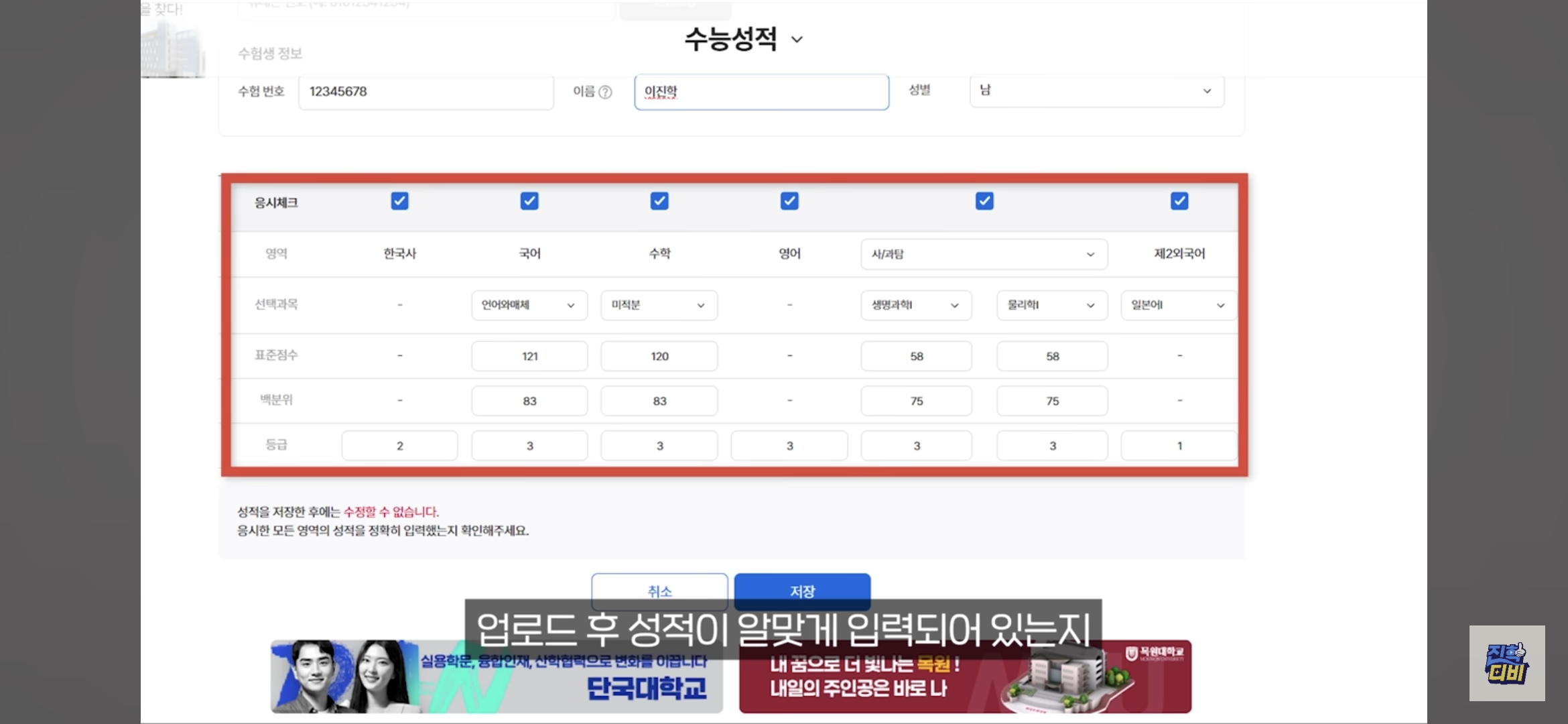Image resolution: width=1568 pixels, height=724 pixels.
Task: Open the 성별 gender dropdown
Action: tap(1096, 91)
